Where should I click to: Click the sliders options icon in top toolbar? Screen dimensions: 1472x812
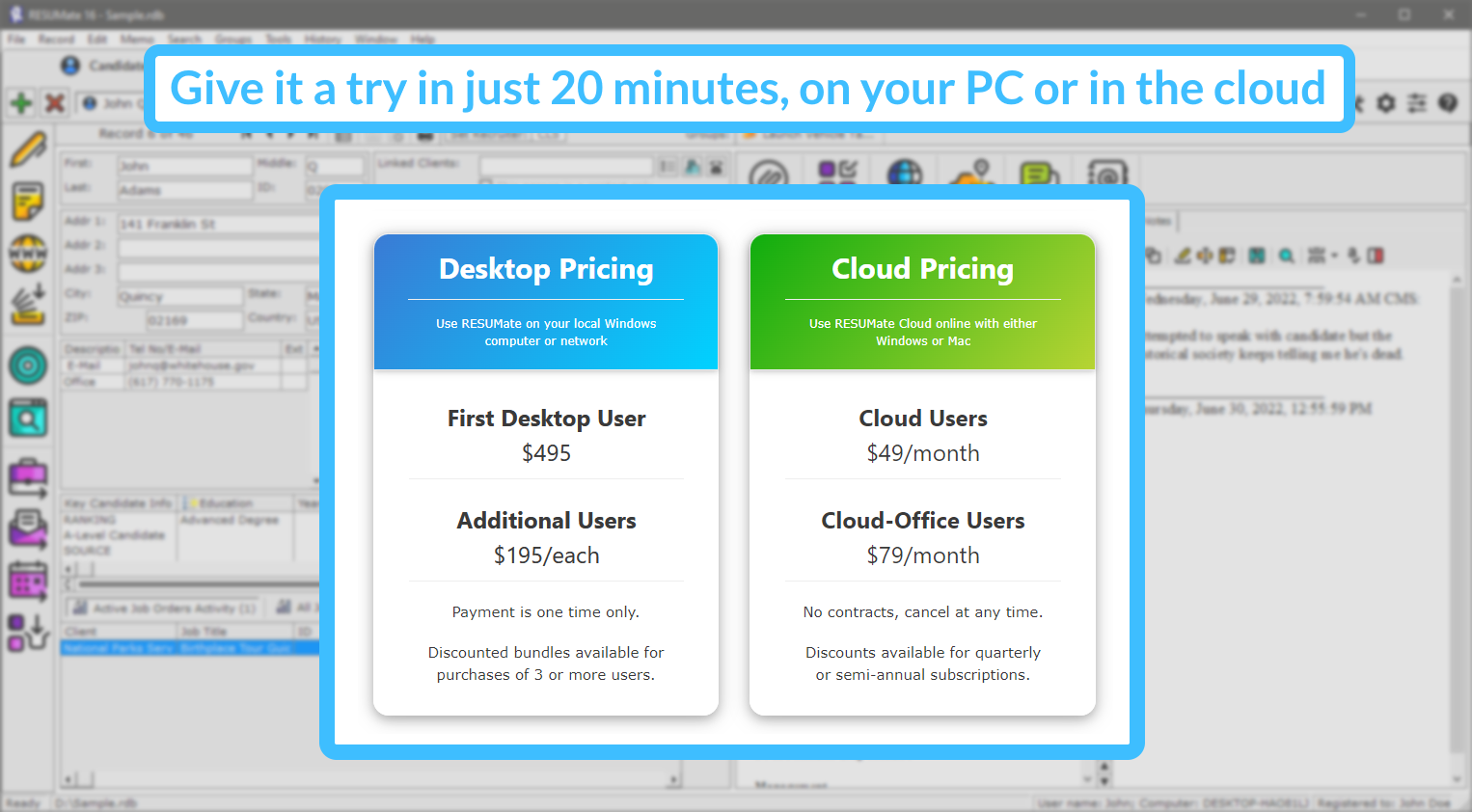coord(1417,102)
